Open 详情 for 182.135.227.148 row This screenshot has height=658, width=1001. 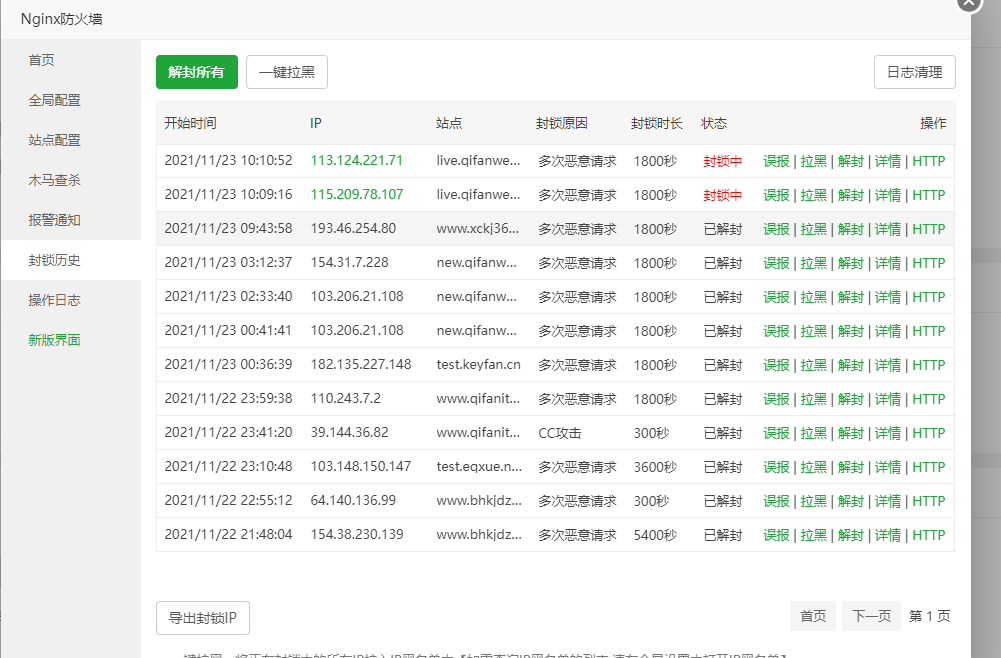887,365
